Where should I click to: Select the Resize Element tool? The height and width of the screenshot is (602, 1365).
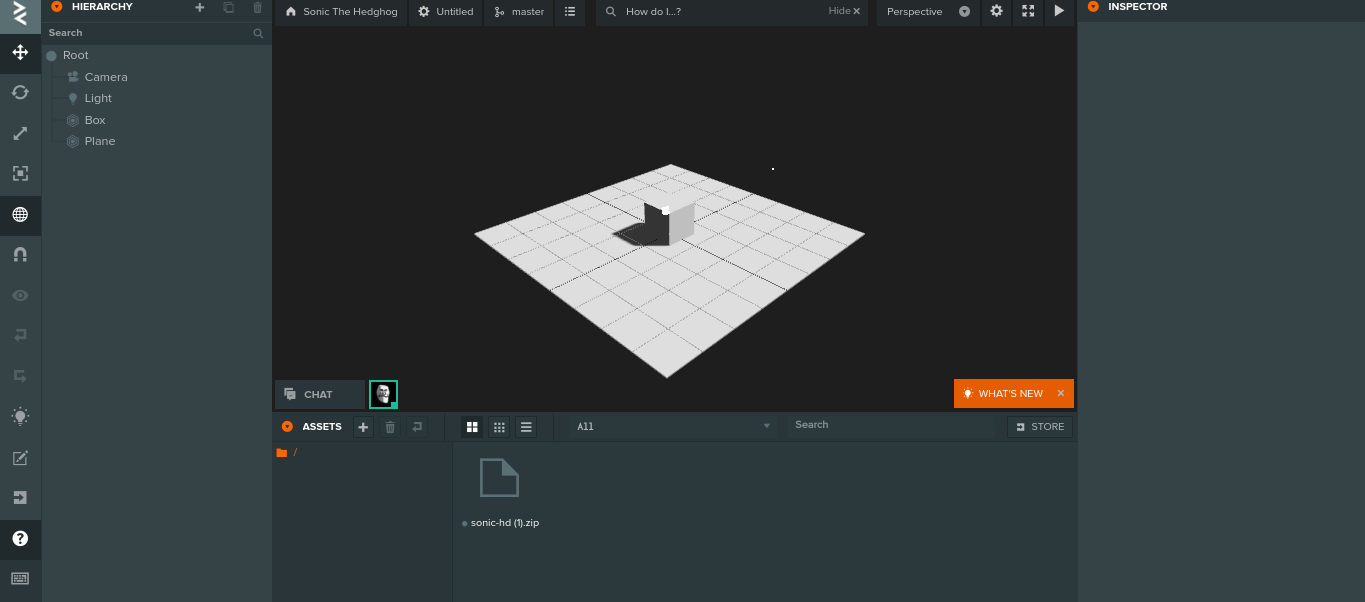point(20,173)
